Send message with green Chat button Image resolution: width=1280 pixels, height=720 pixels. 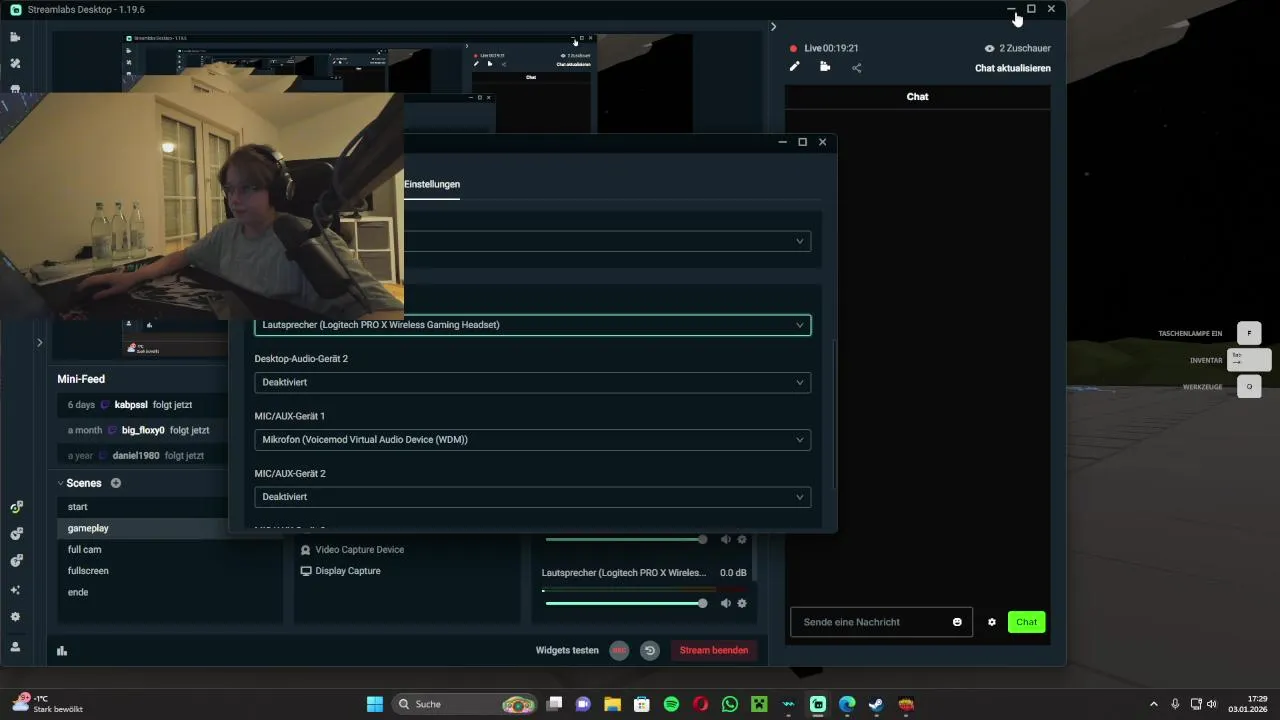tap(1026, 622)
